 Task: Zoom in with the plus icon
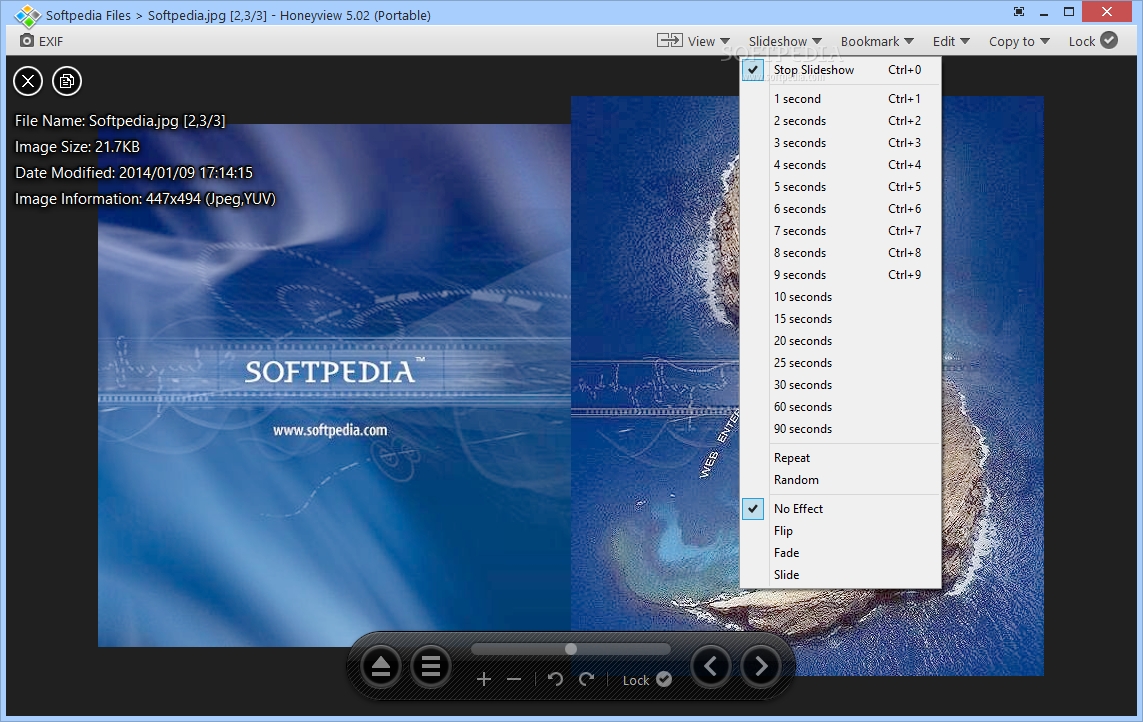click(x=483, y=680)
